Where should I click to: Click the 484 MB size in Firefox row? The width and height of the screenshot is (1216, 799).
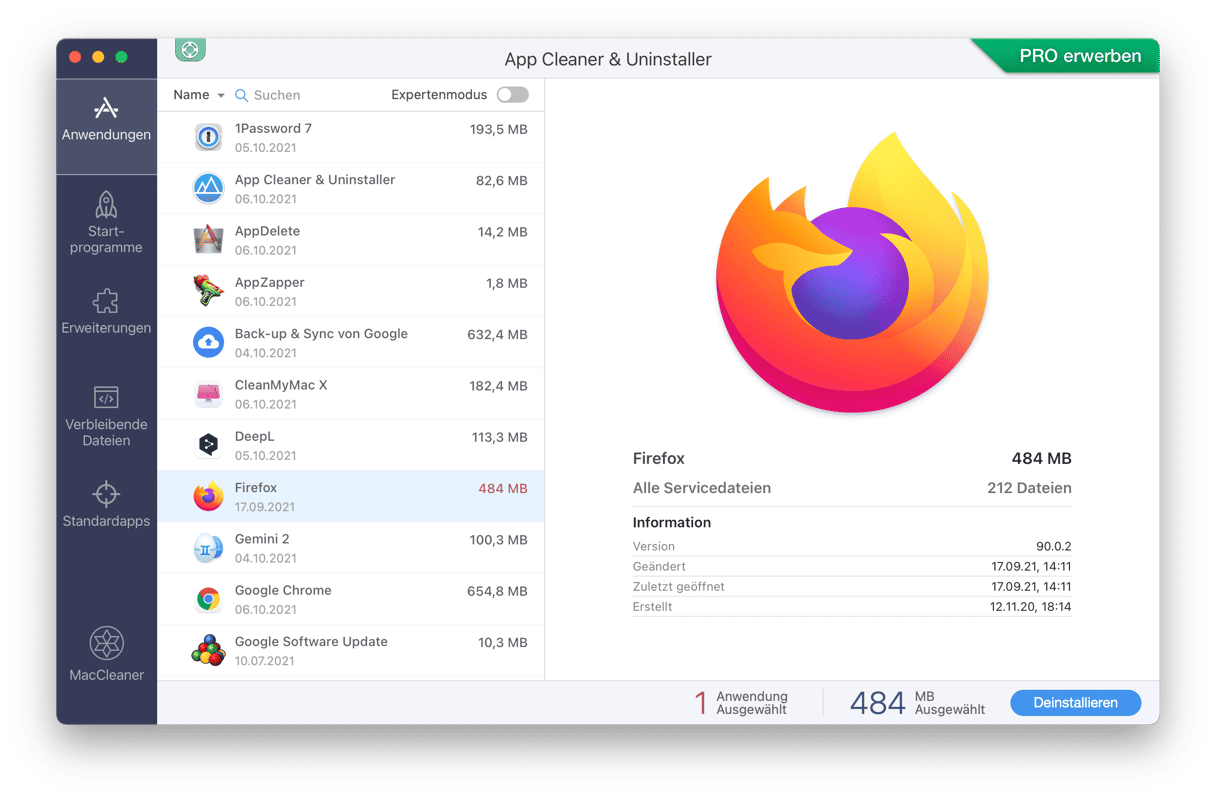[503, 489]
